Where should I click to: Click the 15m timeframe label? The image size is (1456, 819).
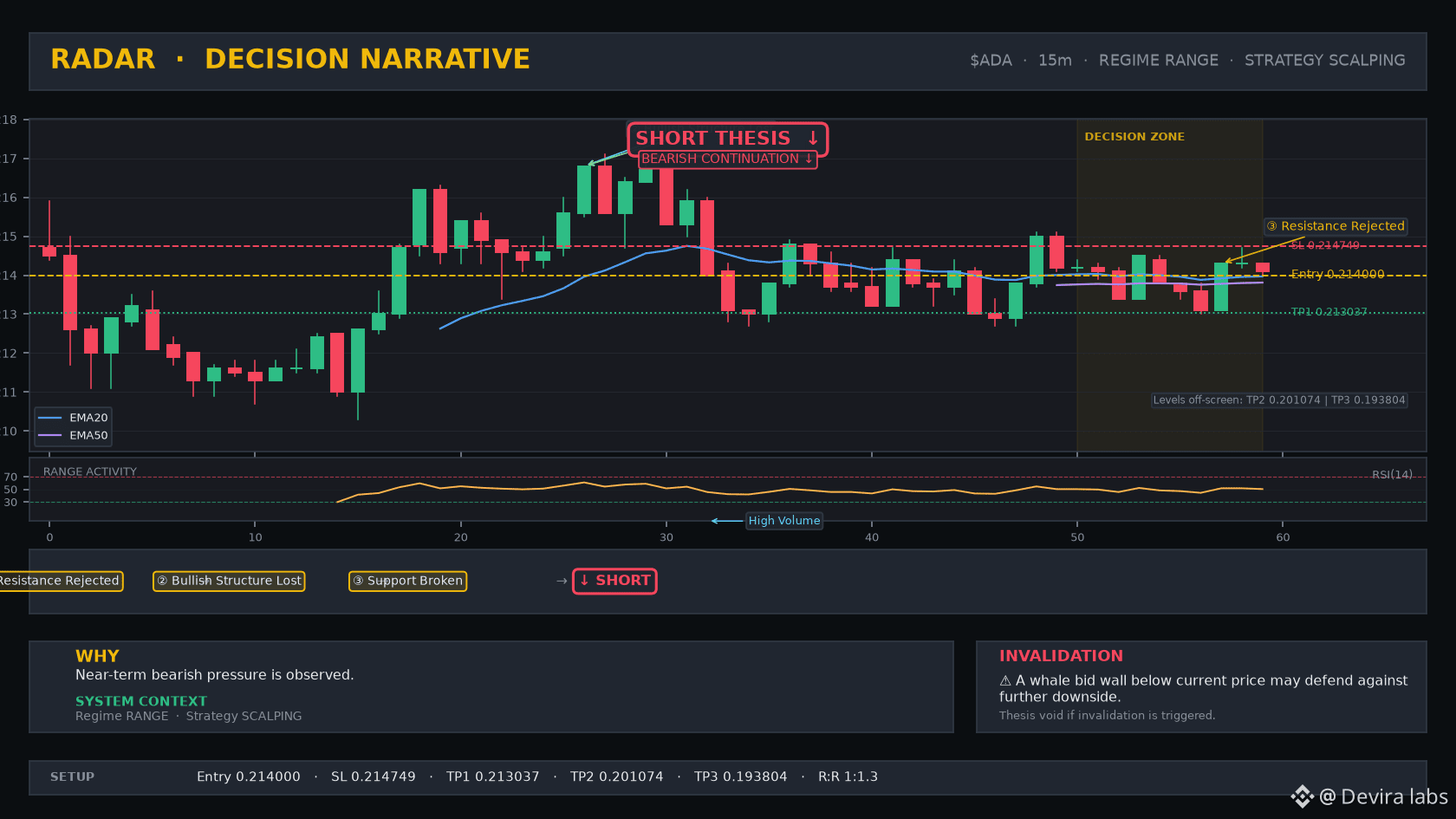pos(1055,61)
